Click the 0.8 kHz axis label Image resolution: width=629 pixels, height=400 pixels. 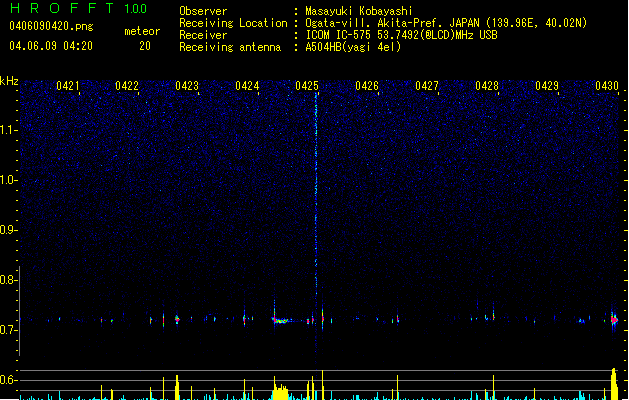pyautogui.click(x=9, y=280)
